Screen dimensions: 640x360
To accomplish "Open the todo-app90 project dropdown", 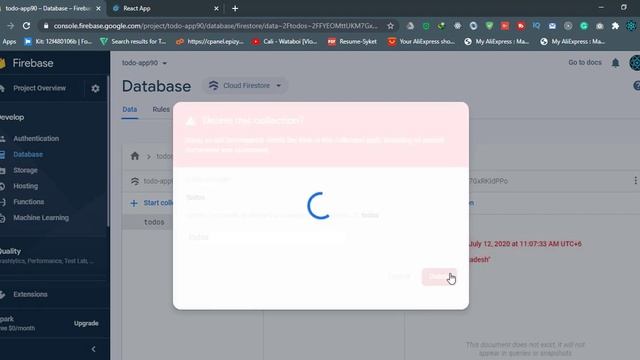I will (144, 63).
